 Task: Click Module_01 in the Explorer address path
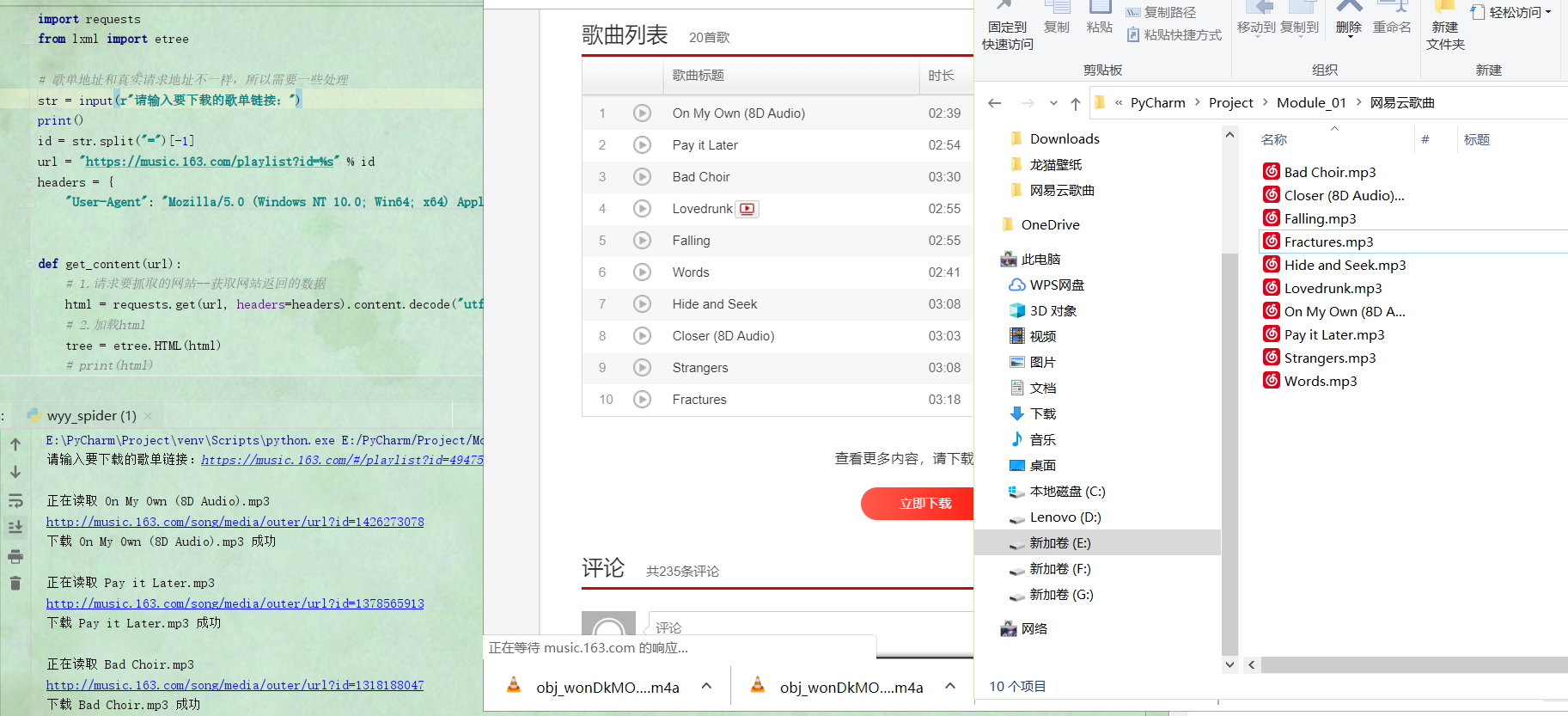pos(1311,103)
